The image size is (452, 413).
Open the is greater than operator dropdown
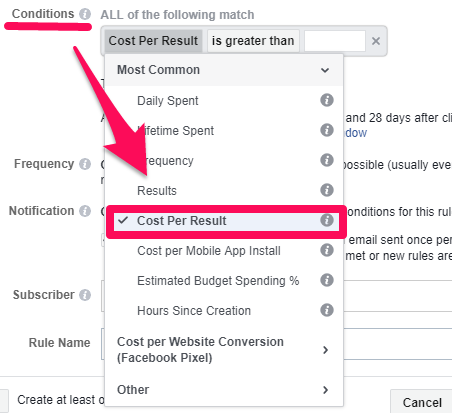click(x=253, y=41)
